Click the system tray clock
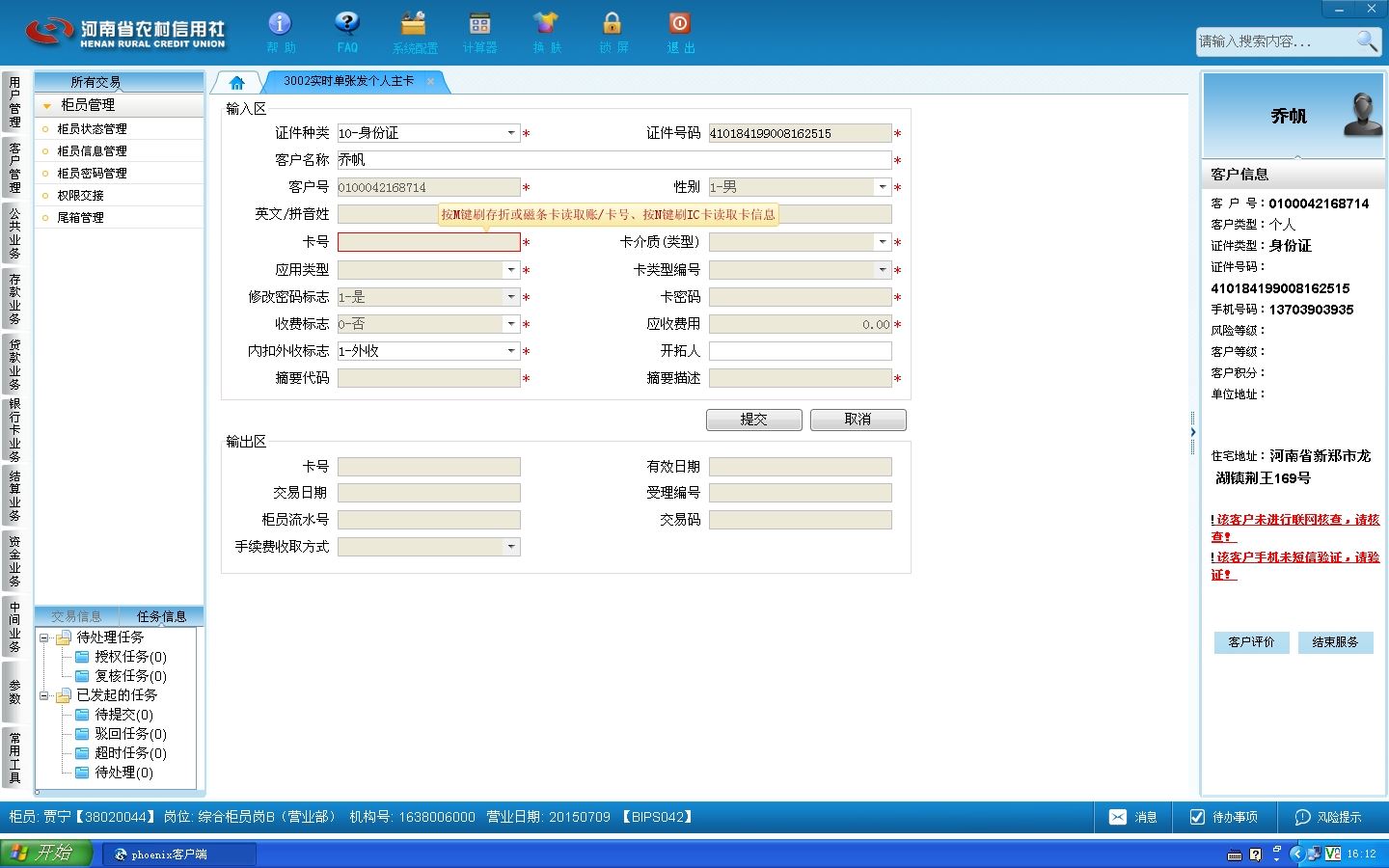 [x=1361, y=854]
